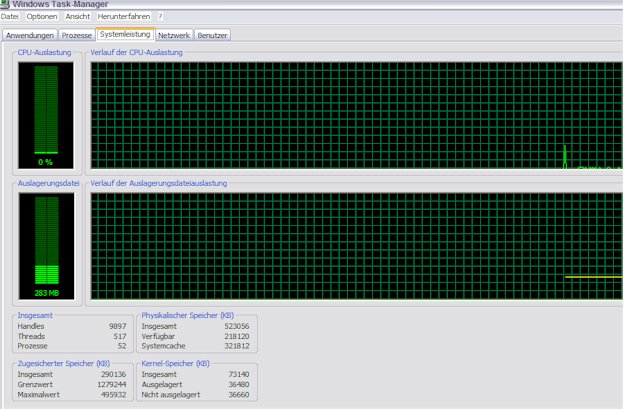The image size is (624, 410).
Task: Open the Optionen menu
Action: [42, 17]
